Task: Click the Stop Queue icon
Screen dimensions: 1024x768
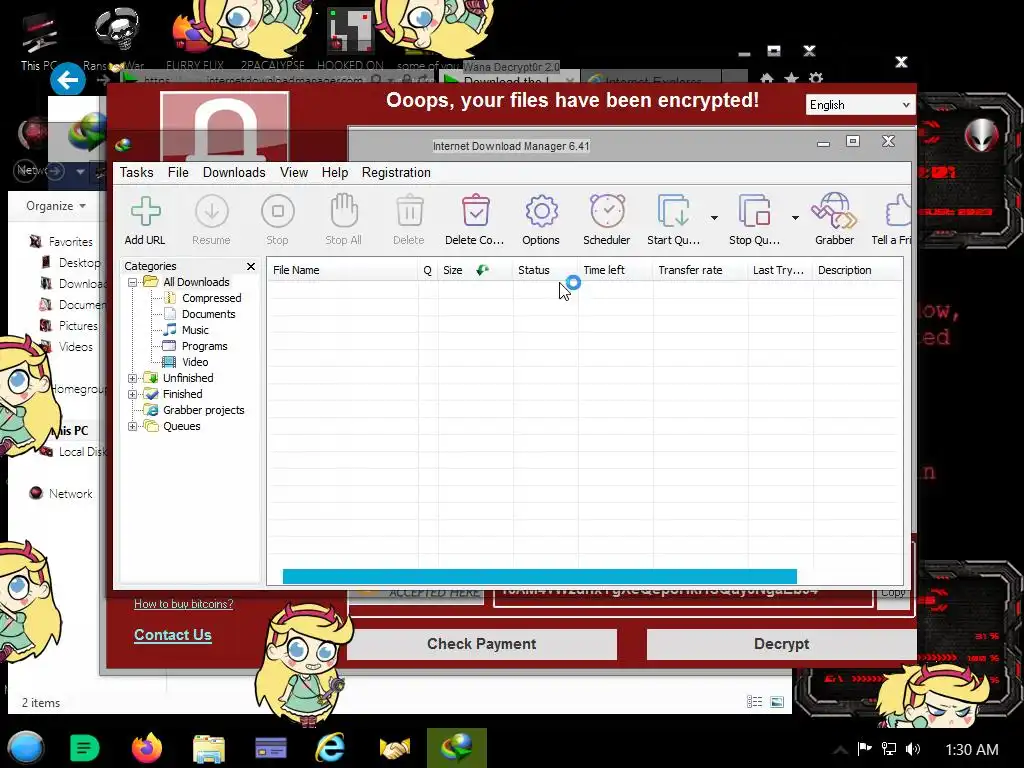Action: 754,210
